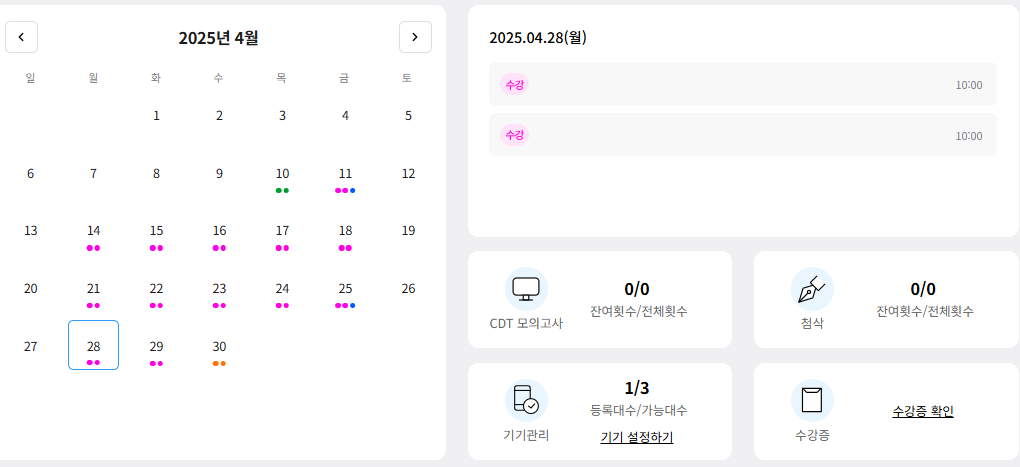The width and height of the screenshot is (1020, 467).
Task: Select April 11 on the calendar
Action: pyautogui.click(x=345, y=180)
